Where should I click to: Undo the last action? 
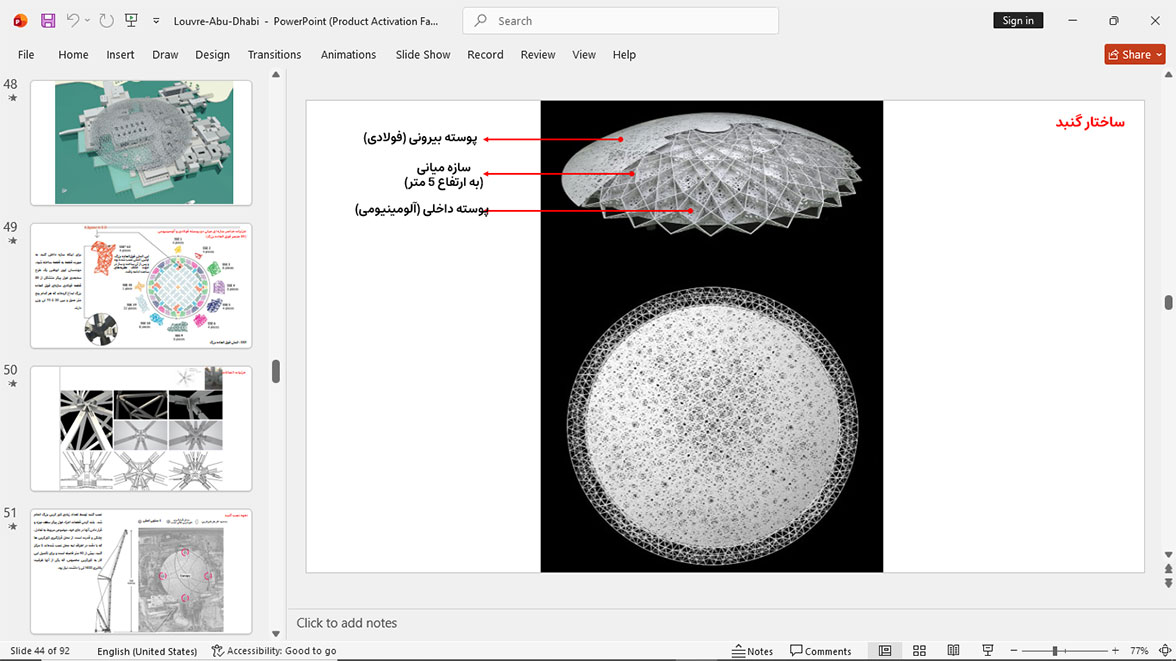coord(72,21)
